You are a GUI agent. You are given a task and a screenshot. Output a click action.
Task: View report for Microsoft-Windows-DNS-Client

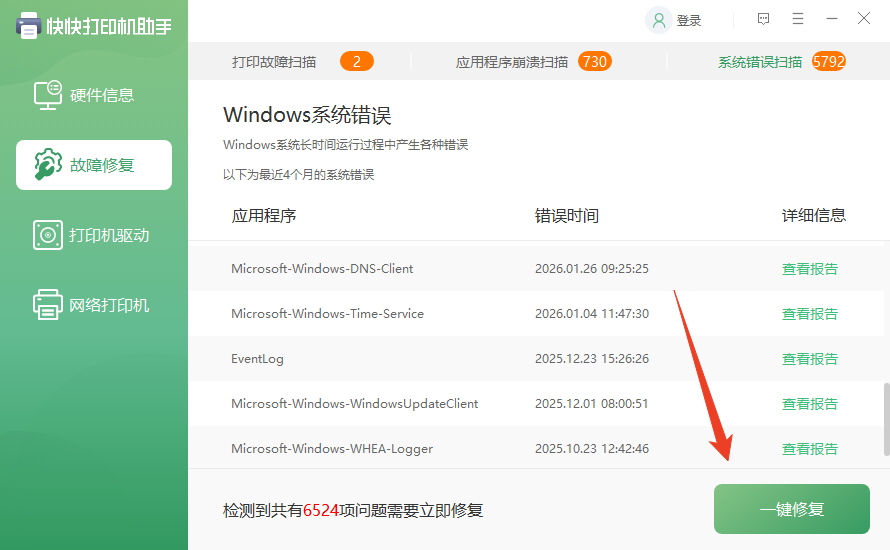coord(809,269)
